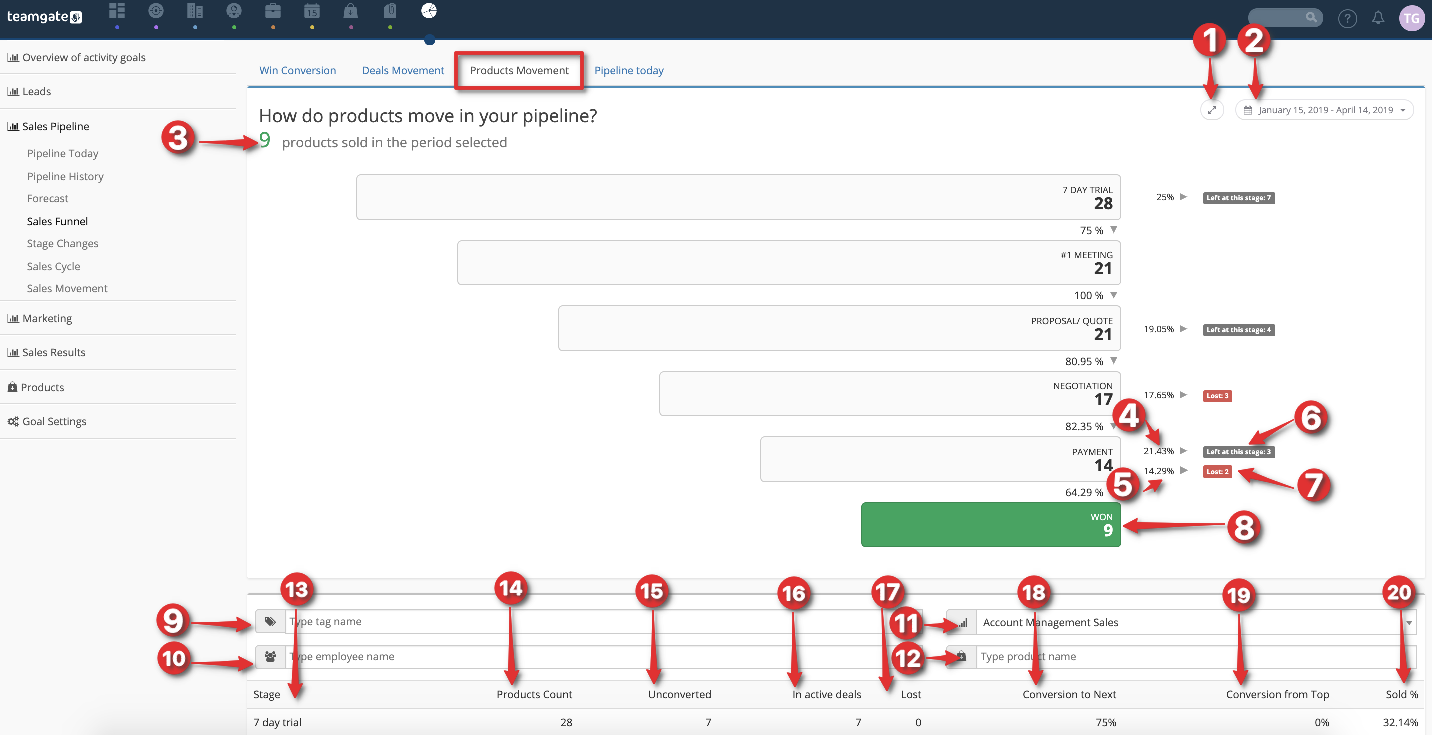Click the Payment funnel bar
The image size is (1432, 735).
coord(940,459)
